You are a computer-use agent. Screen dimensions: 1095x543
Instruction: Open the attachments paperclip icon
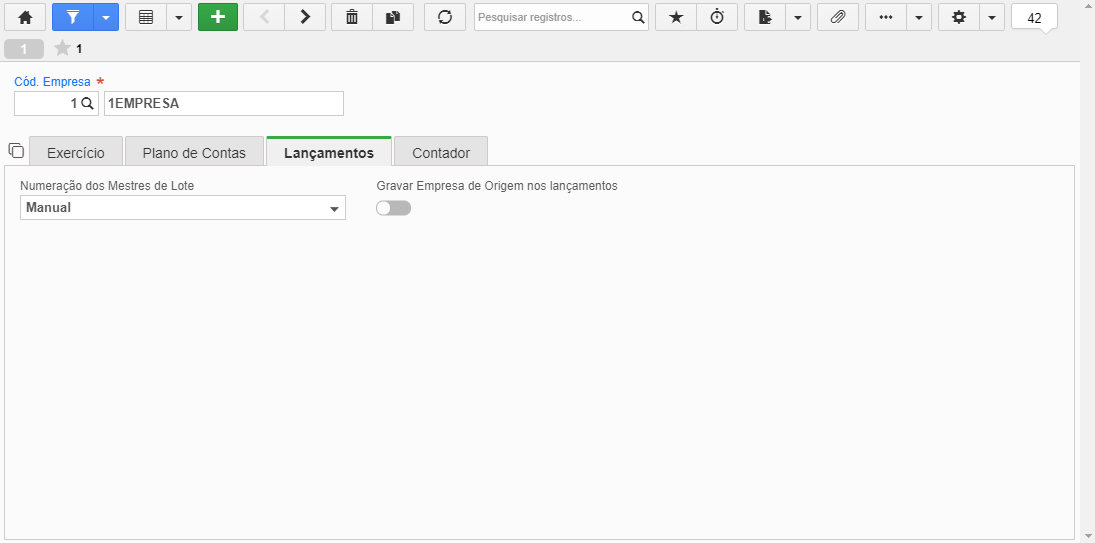coord(838,17)
